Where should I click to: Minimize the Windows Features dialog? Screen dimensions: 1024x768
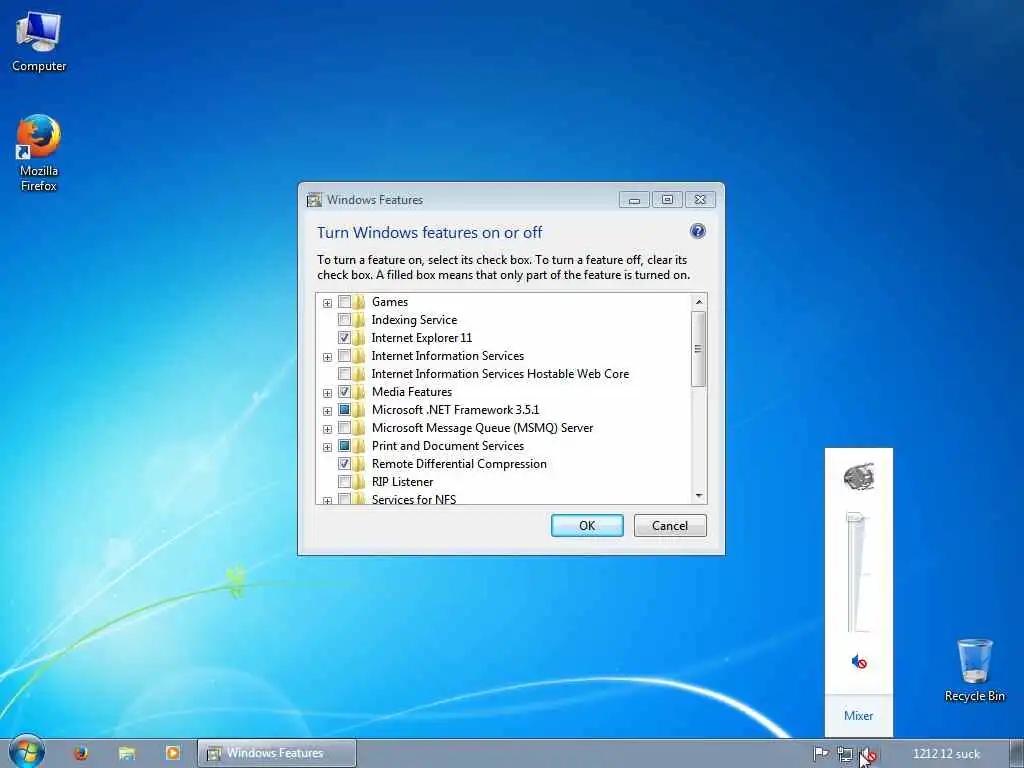pyautogui.click(x=634, y=200)
